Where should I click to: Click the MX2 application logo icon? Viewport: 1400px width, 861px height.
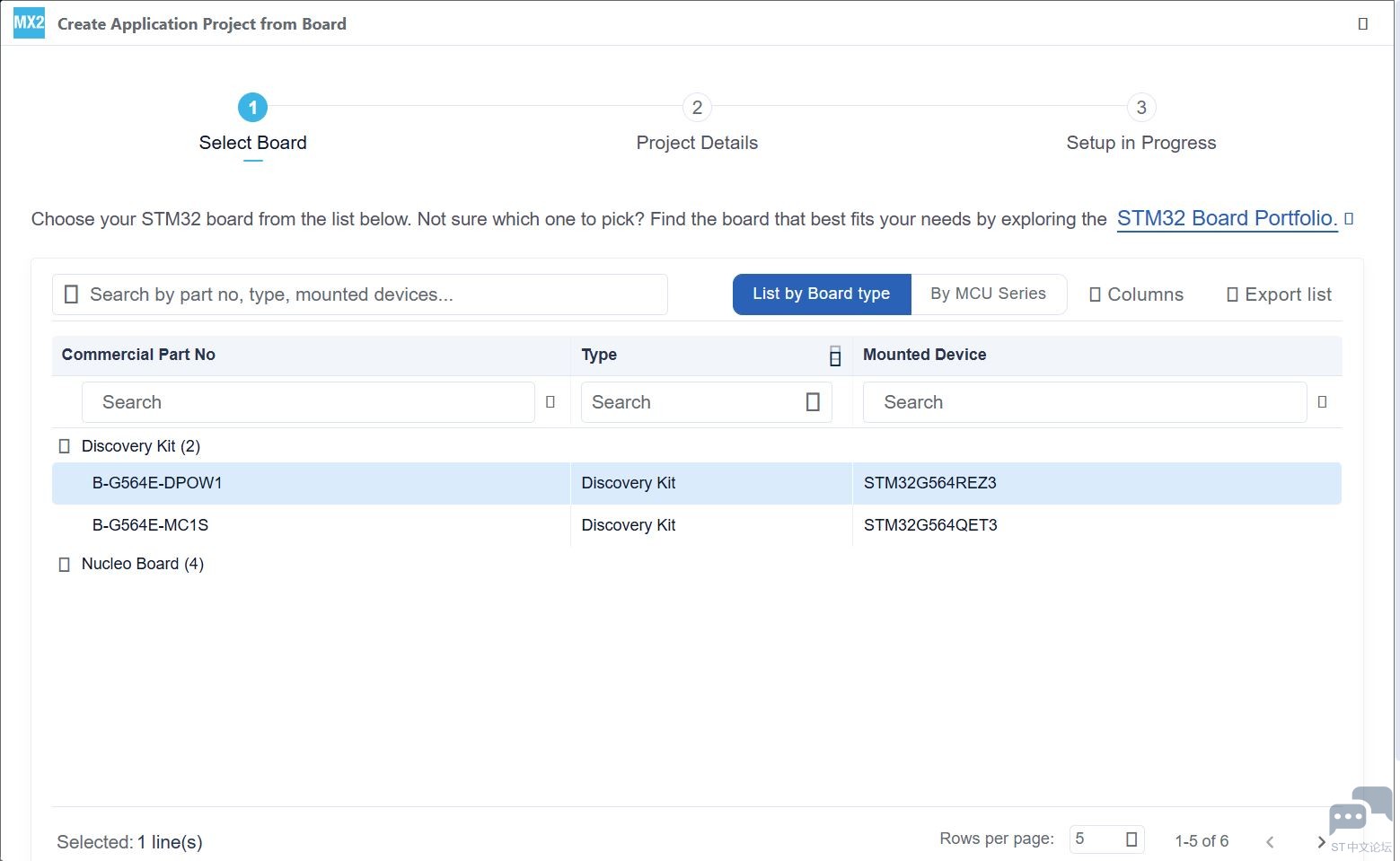[29, 22]
